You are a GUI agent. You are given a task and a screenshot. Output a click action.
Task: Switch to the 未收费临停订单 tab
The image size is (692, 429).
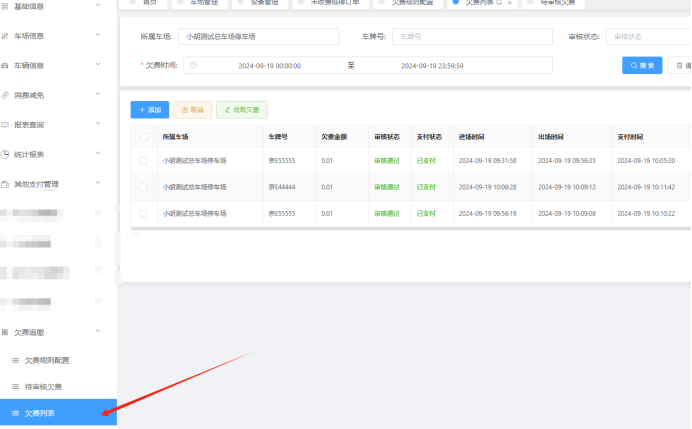point(330,4)
